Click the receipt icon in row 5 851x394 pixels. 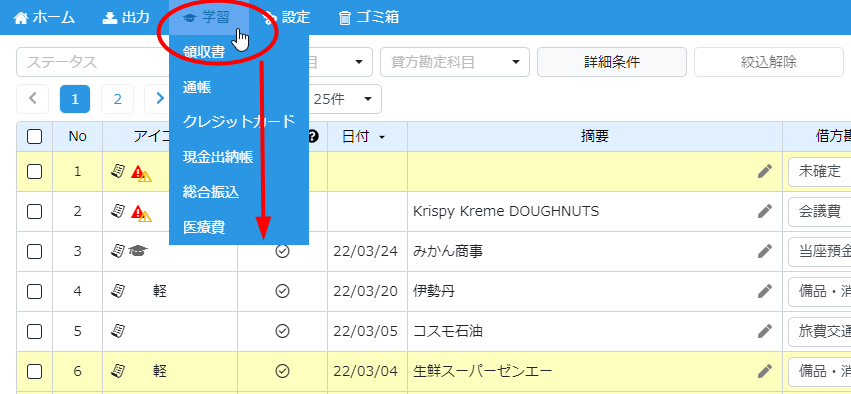[x=117, y=331]
